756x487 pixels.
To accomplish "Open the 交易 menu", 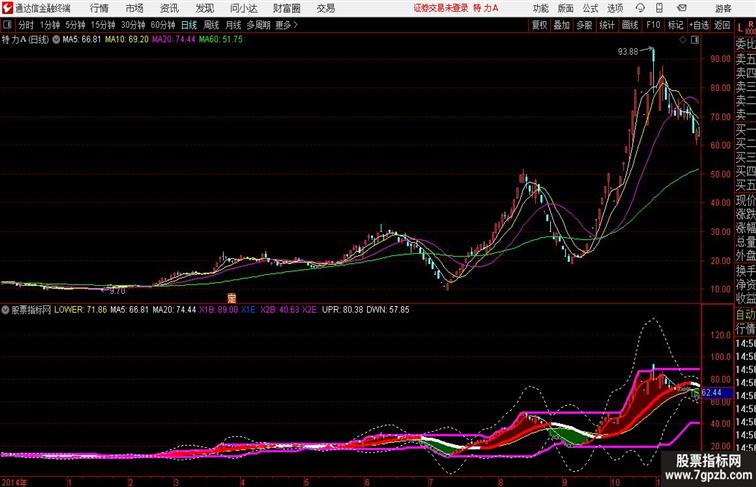I will [325, 8].
